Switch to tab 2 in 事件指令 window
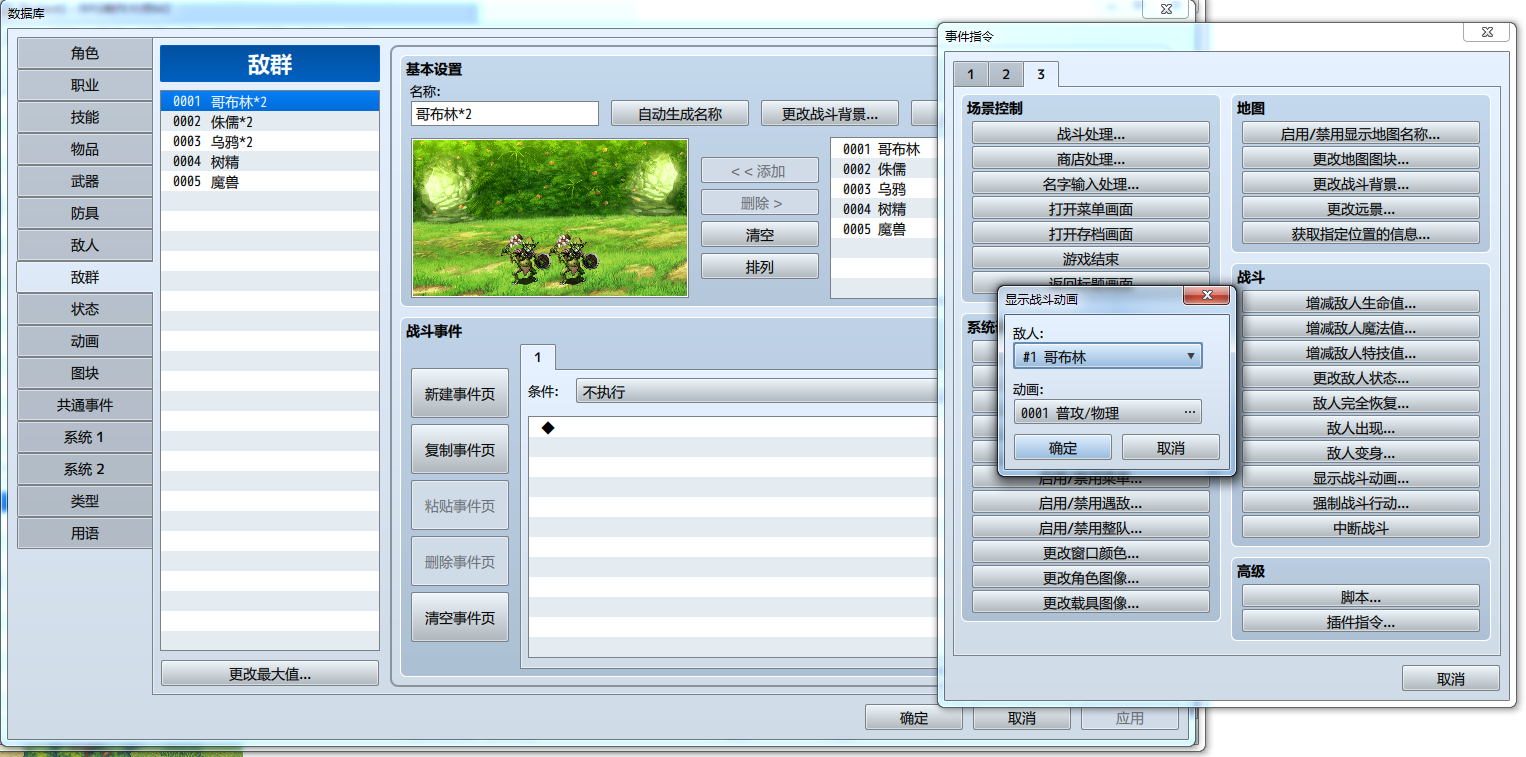 1006,74
